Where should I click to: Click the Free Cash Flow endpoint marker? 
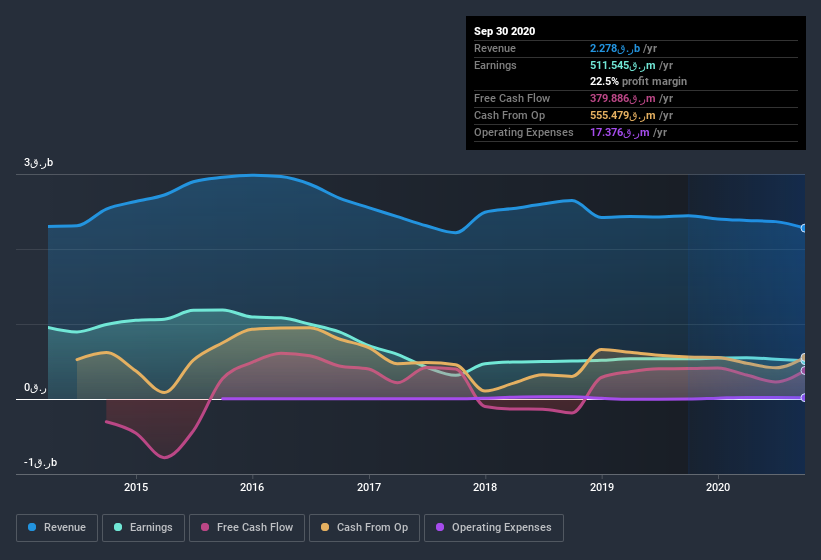[x=804, y=371]
